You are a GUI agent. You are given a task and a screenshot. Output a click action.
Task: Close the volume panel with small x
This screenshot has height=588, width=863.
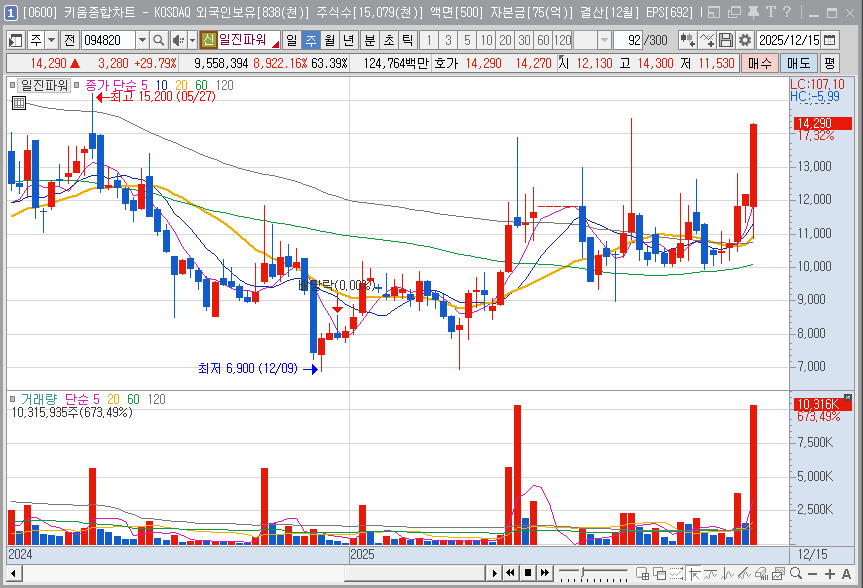848,398
